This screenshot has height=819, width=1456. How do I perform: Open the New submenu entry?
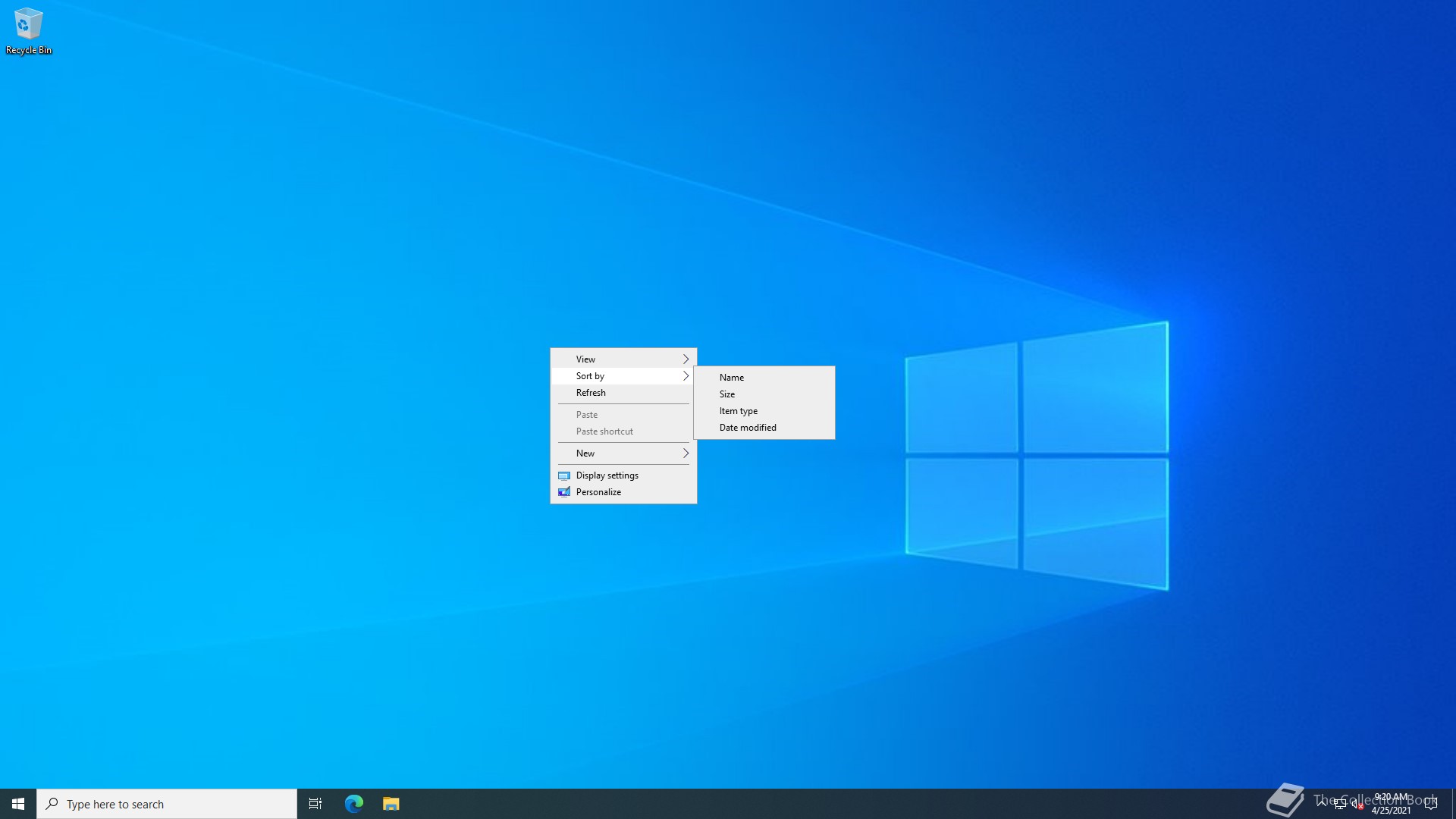point(623,453)
